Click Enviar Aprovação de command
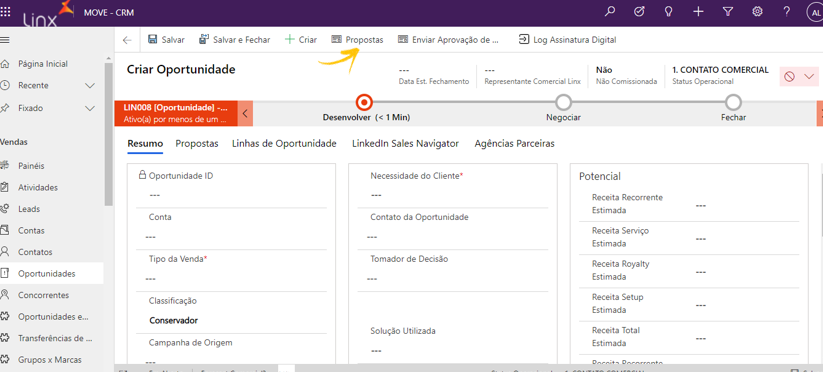 tap(448, 39)
